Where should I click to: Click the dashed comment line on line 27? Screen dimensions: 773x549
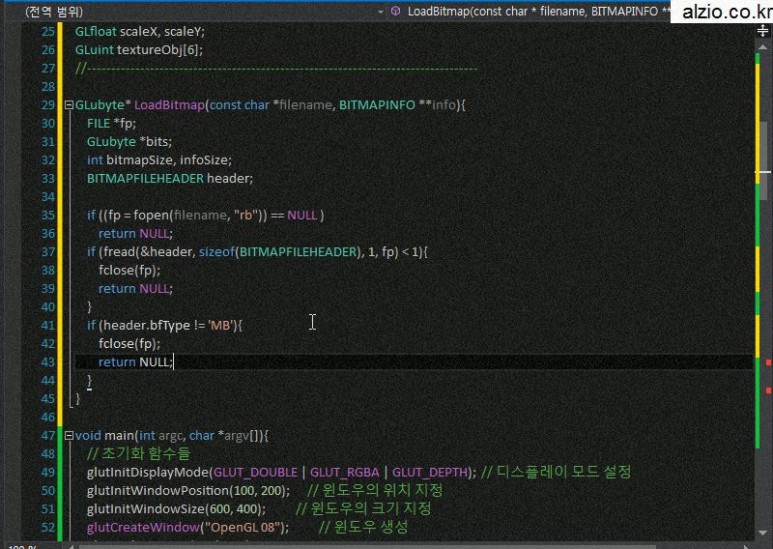coord(276,68)
